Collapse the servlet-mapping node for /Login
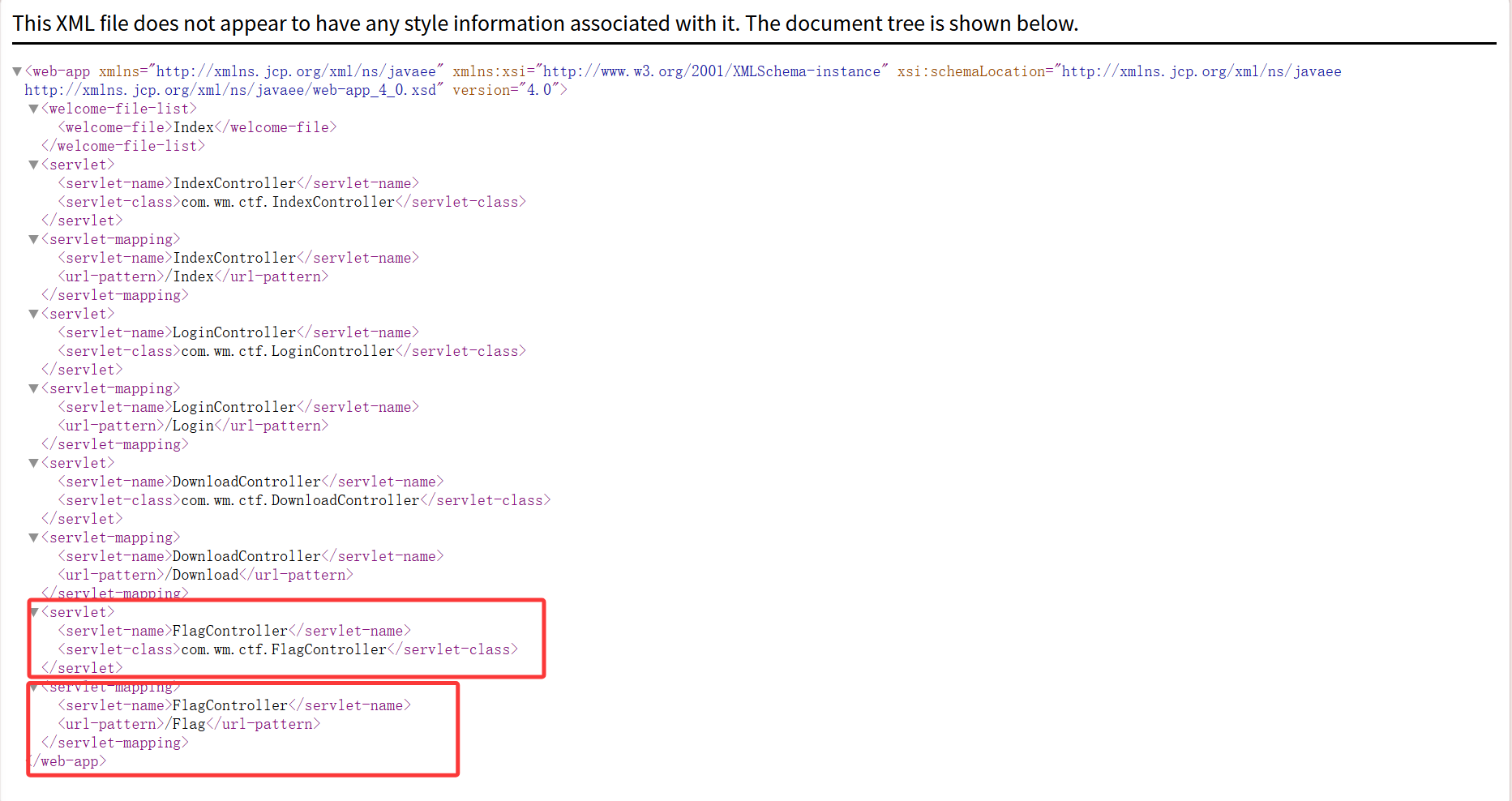The image size is (1512, 801). [x=33, y=388]
